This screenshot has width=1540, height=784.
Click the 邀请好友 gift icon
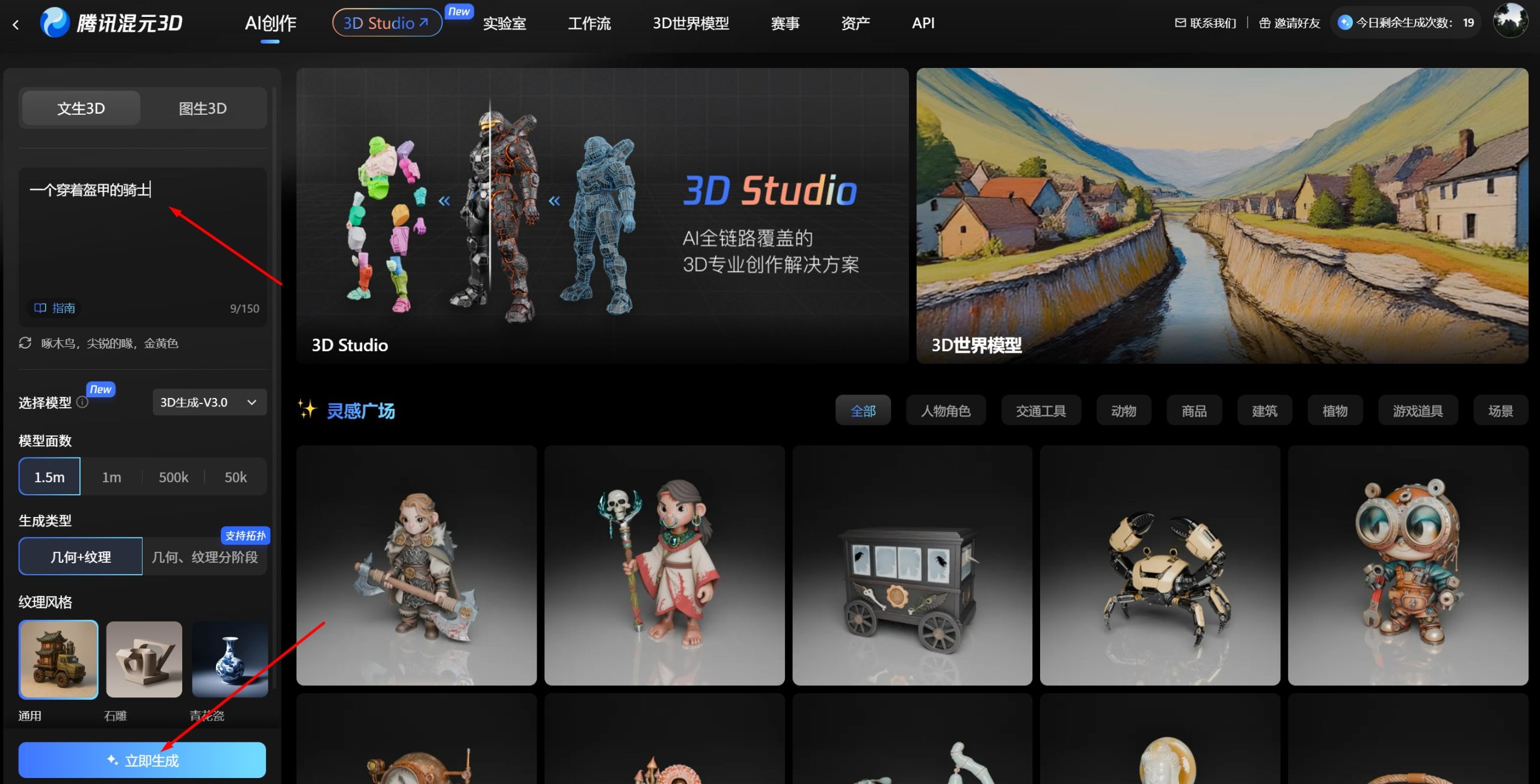point(1264,23)
